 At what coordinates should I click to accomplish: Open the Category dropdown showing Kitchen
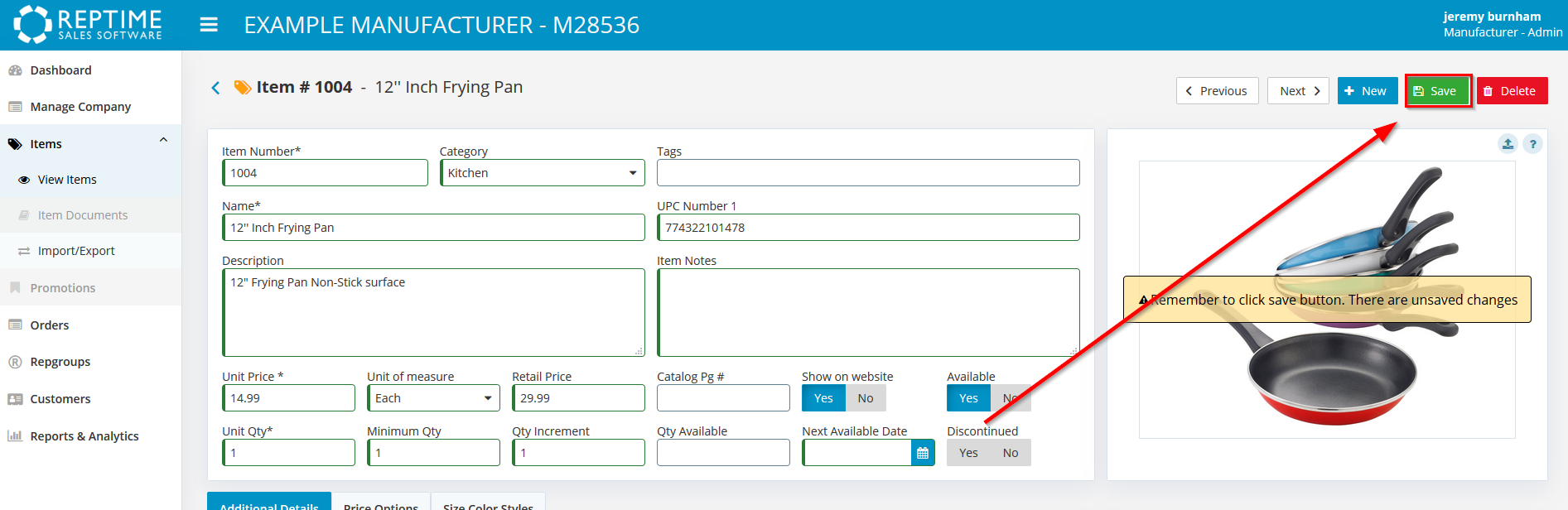(x=543, y=173)
